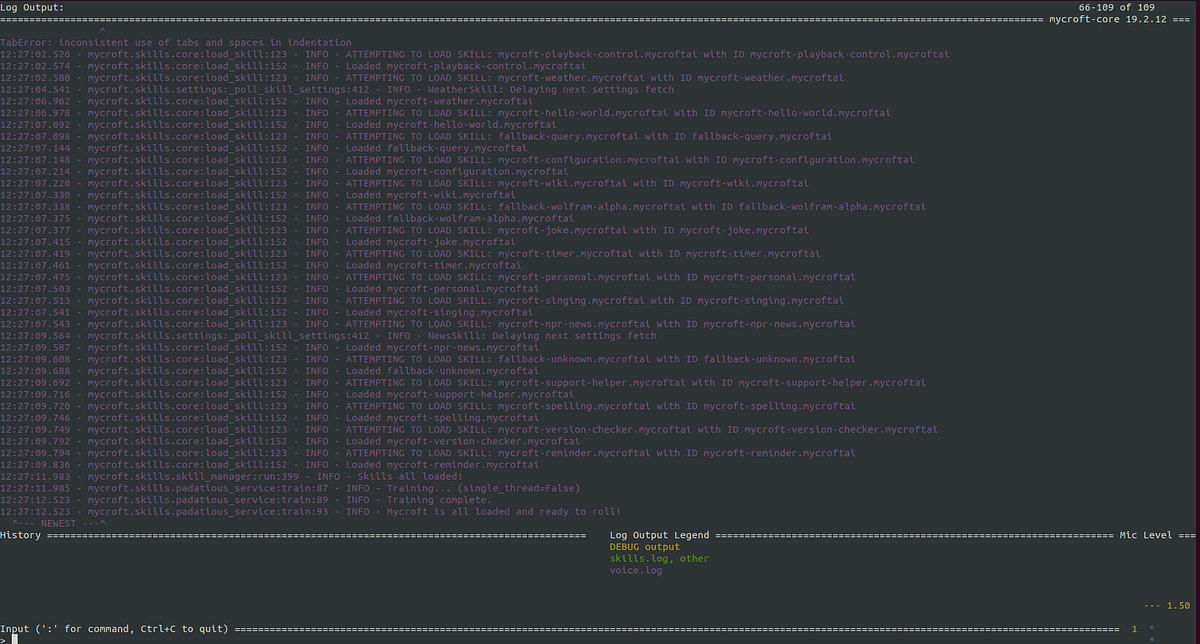
Task: Select the 'Loaded mycroft-support-helper.mycroftai' line
Action: point(286,394)
